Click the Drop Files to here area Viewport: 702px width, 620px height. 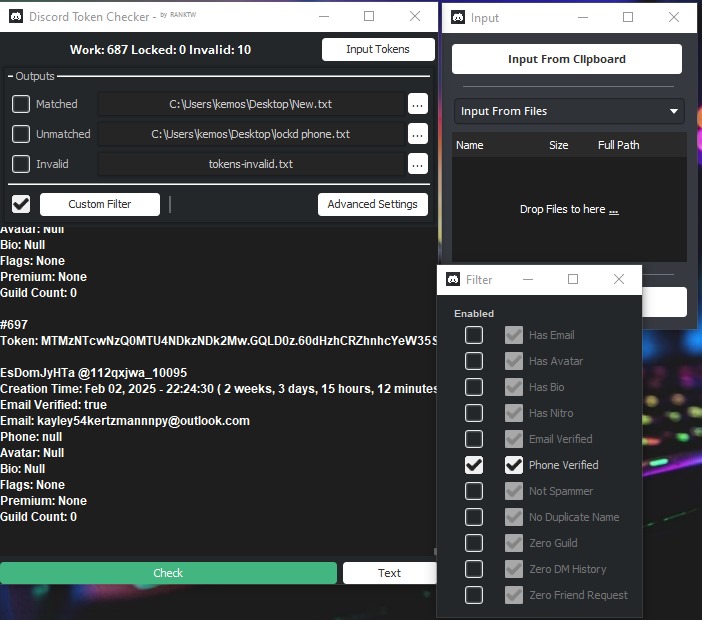569,209
